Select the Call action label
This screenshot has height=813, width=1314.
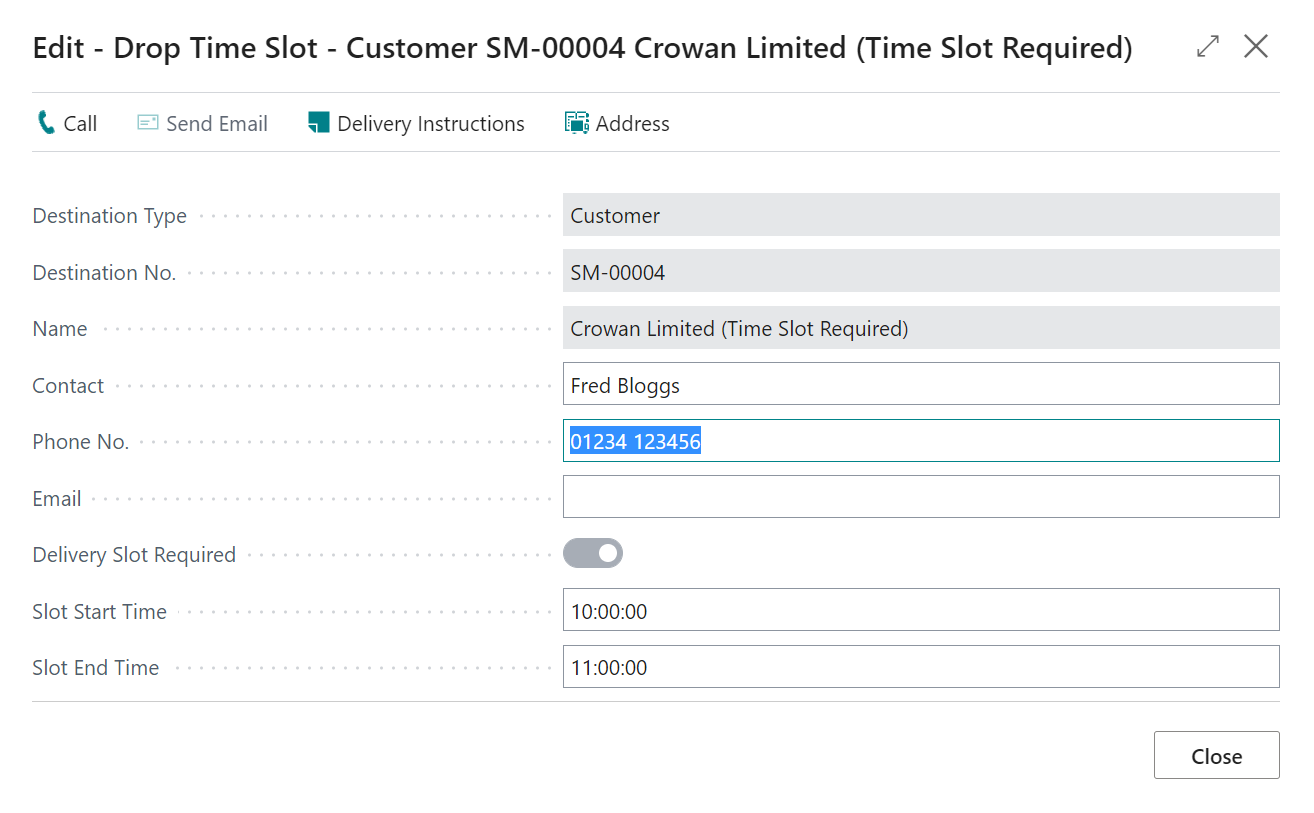(80, 124)
